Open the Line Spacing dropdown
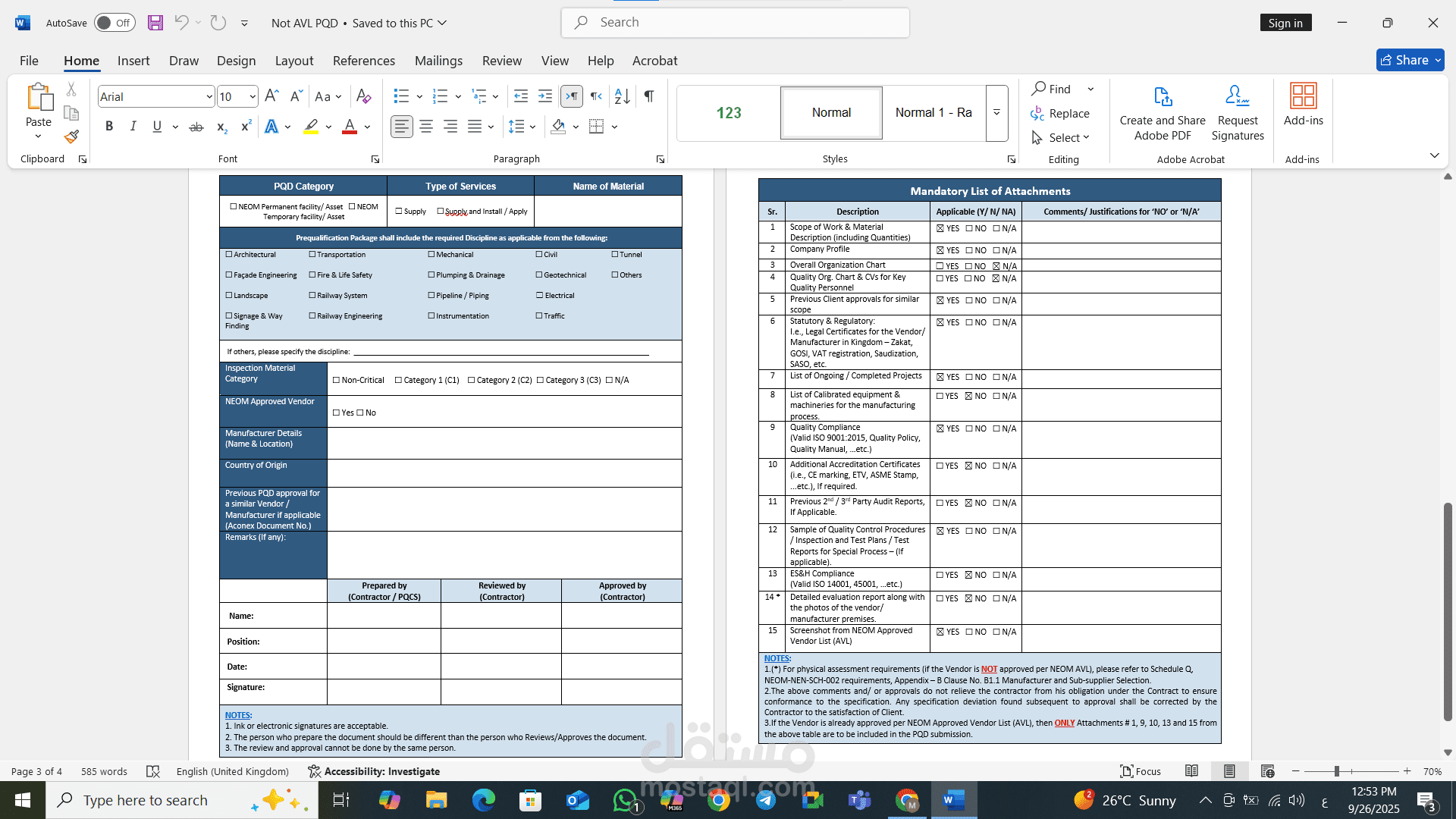The width and height of the screenshot is (1456, 819). click(x=522, y=127)
